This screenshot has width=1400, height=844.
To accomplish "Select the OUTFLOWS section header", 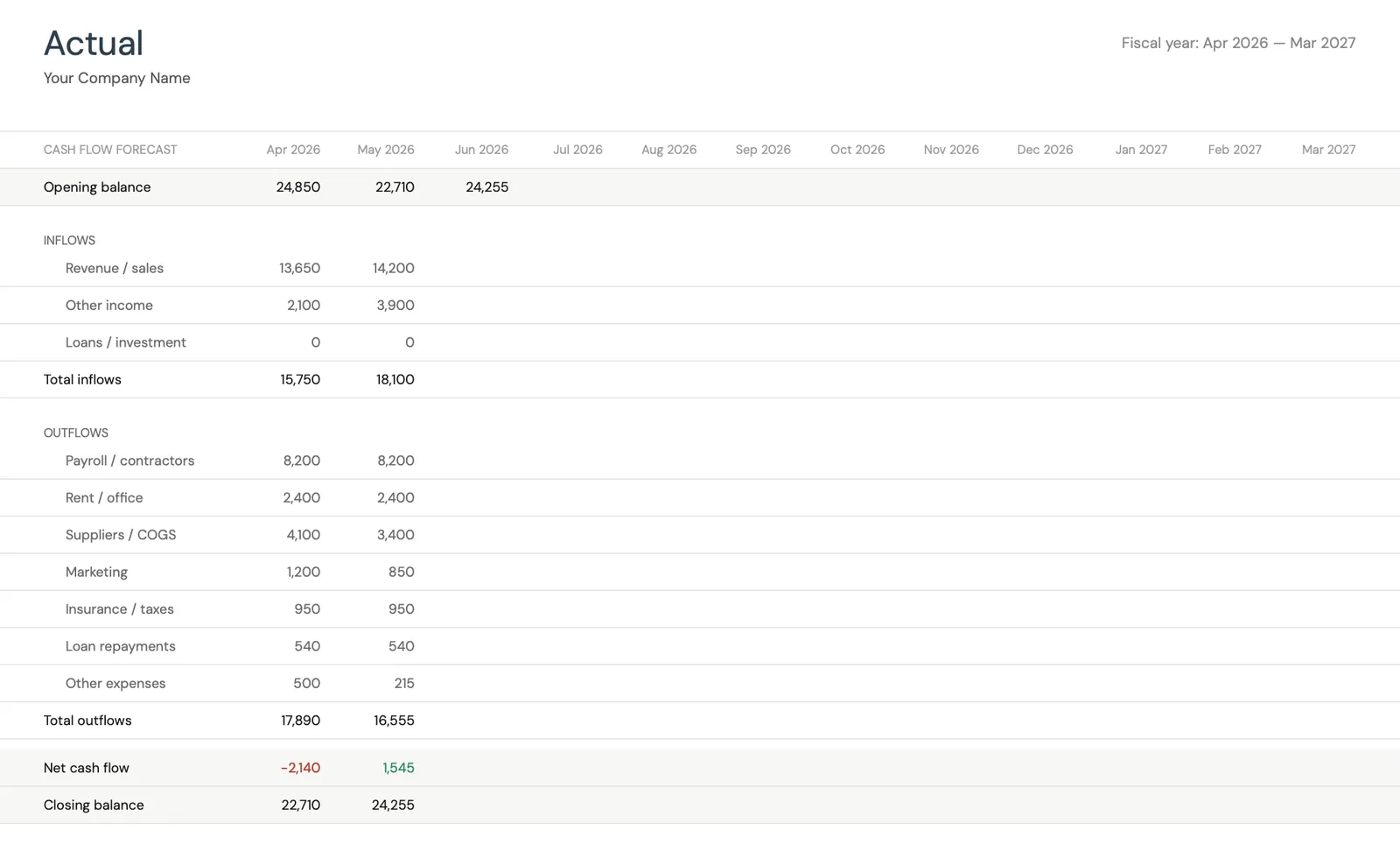I will pos(75,432).
